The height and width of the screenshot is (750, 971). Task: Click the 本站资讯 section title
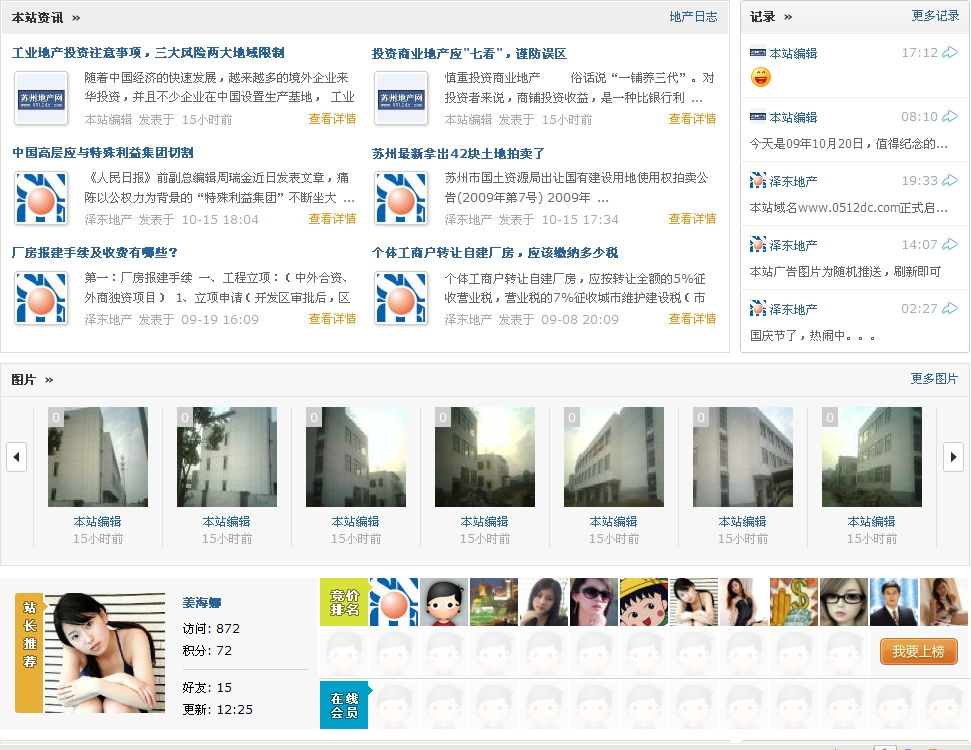click(x=37, y=17)
